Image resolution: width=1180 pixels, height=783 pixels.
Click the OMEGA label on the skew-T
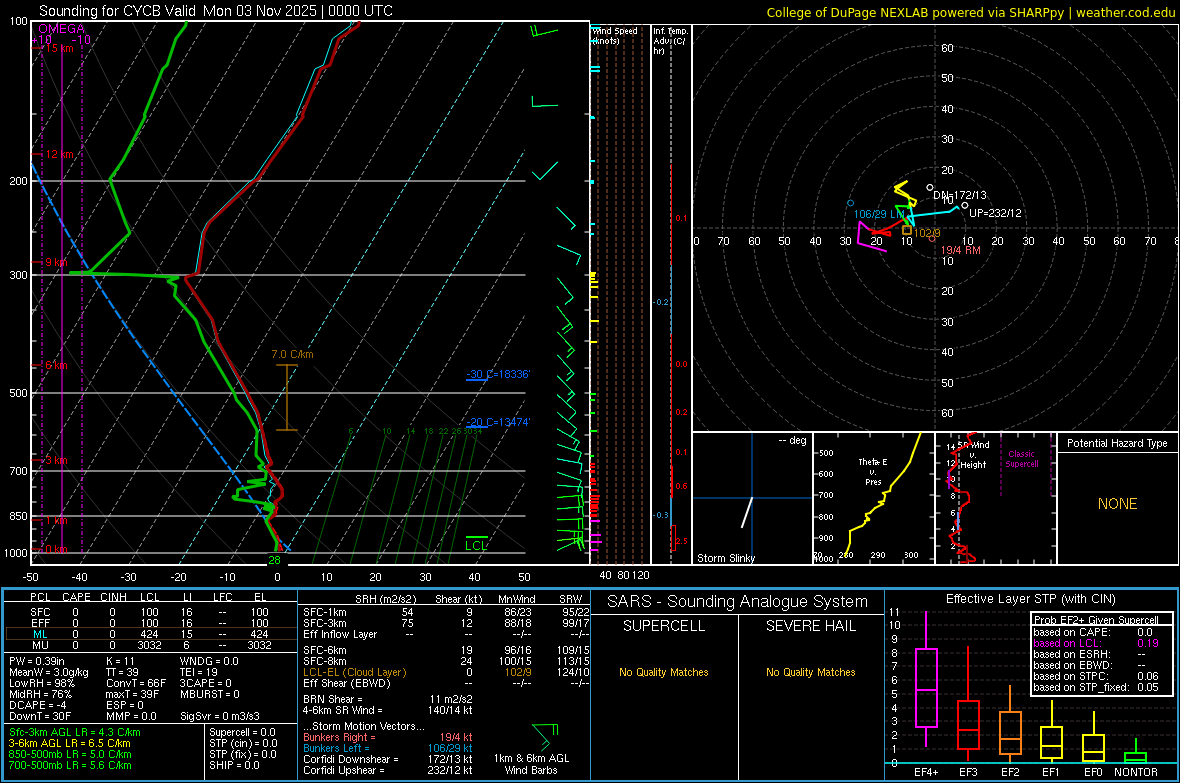[x=62, y=29]
